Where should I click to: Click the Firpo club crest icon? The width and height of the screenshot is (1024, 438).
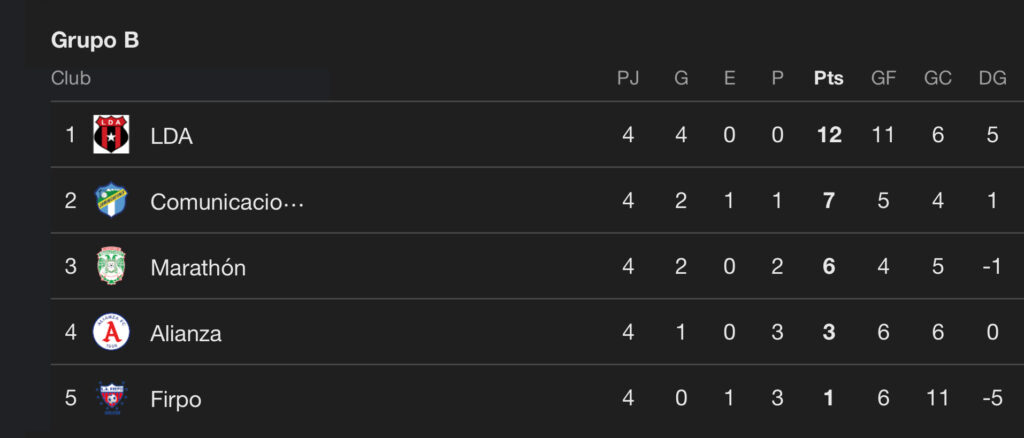click(x=111, y=399)
